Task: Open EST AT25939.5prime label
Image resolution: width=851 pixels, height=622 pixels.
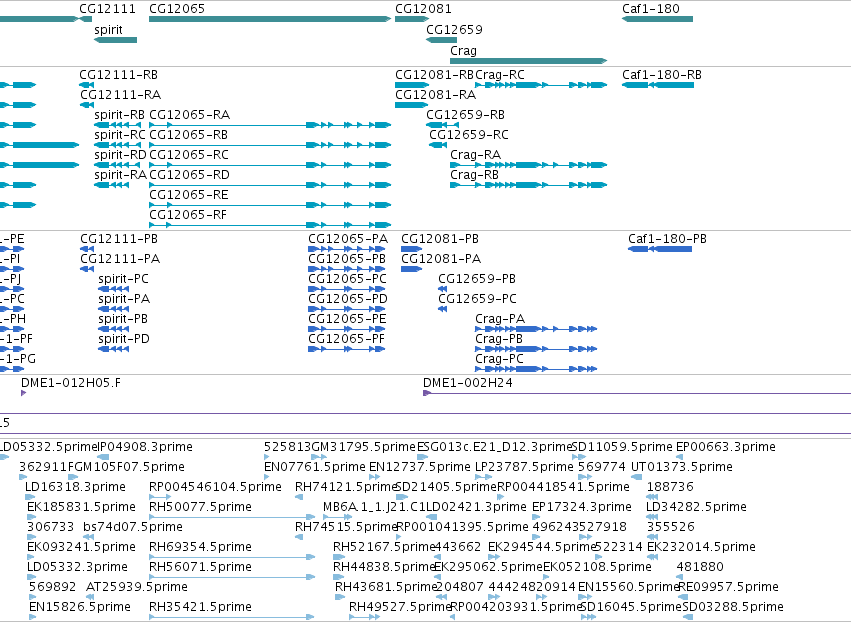Action: [x=137, y=587]
